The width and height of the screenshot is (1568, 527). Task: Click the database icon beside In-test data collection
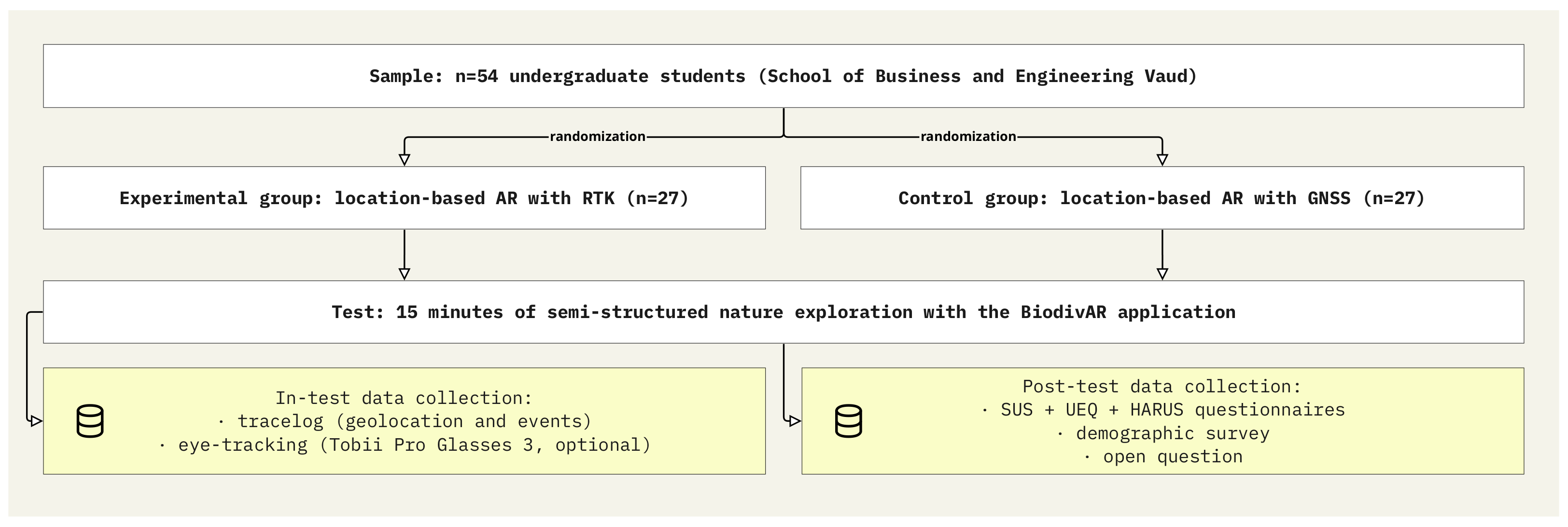pos(90,420)
